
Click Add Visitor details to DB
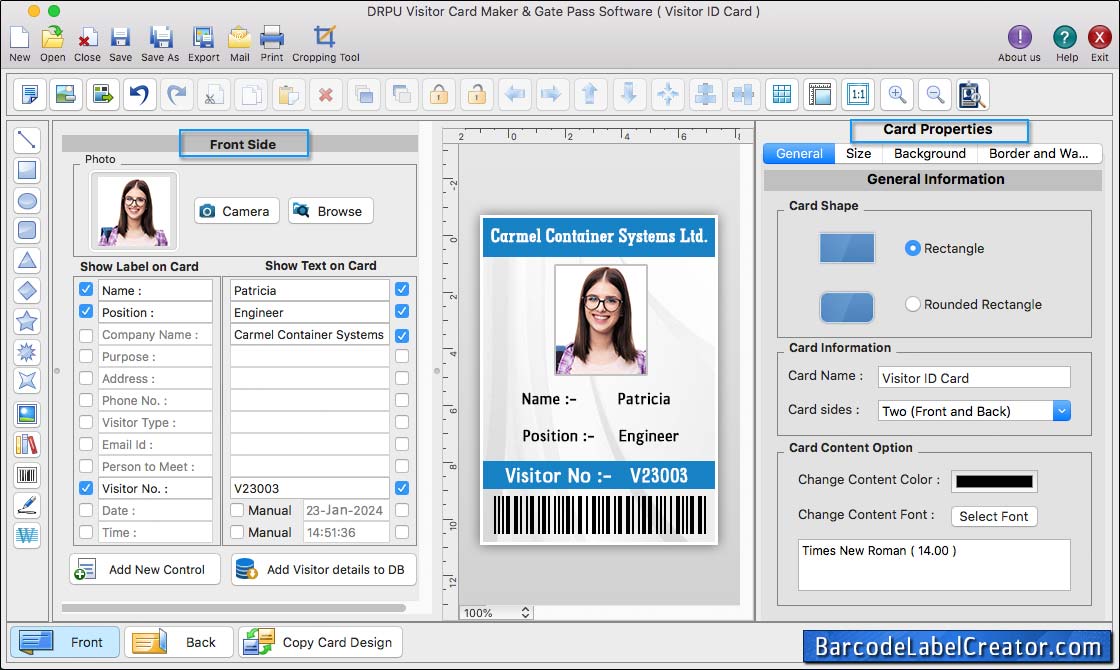click(x=324, y=569)
